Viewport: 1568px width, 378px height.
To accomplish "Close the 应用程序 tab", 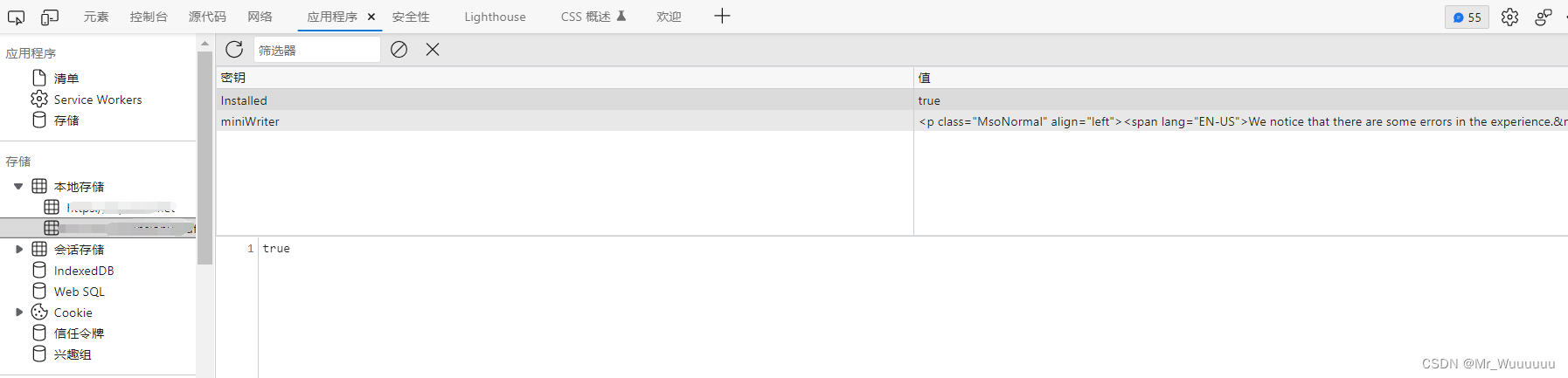I will tap(371, 17).
